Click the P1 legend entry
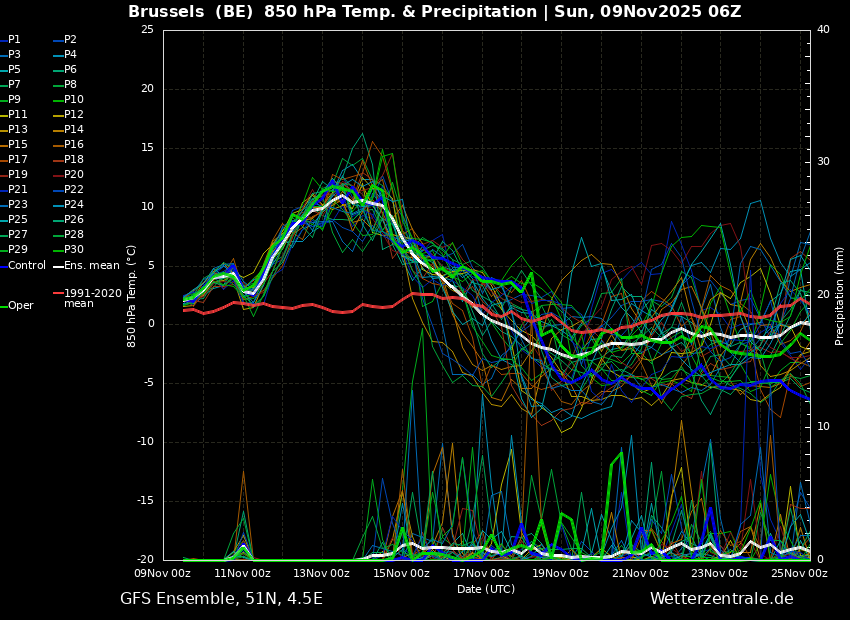This screenshot has width=850, height=620. [x=14, y=40]
